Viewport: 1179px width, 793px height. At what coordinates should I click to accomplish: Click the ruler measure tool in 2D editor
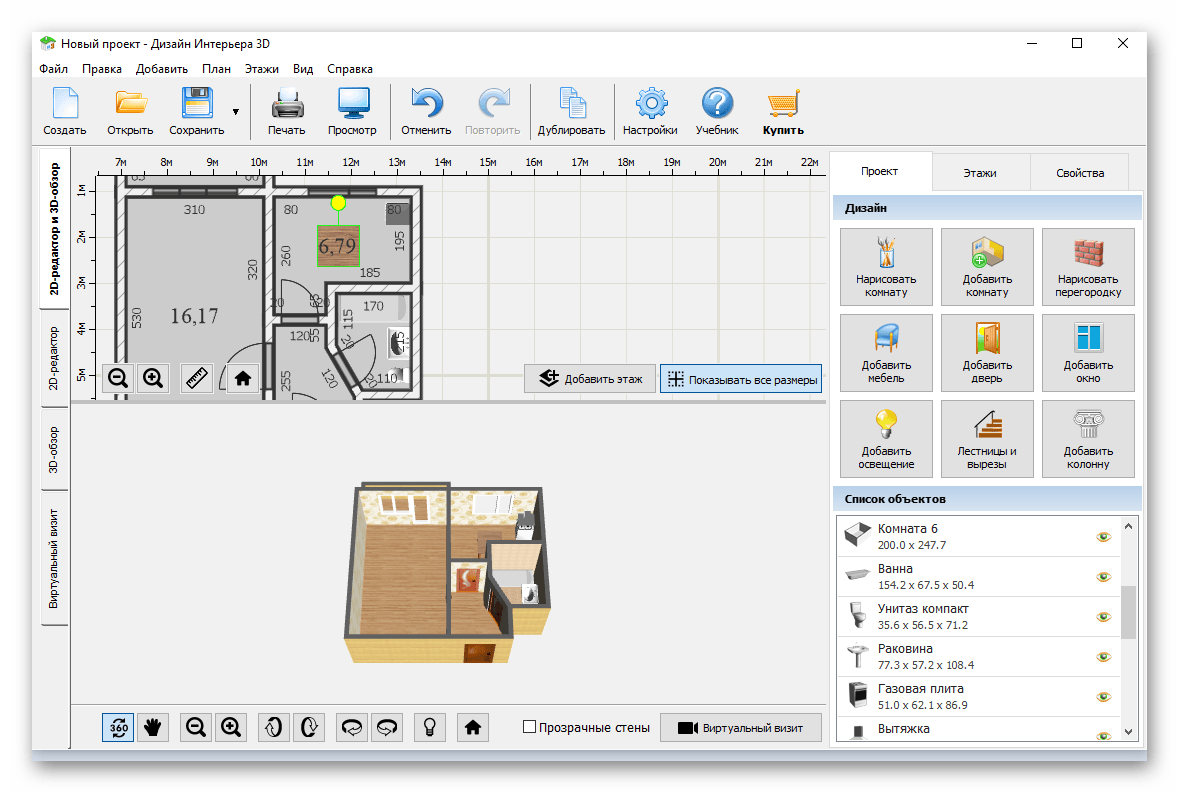197,378
